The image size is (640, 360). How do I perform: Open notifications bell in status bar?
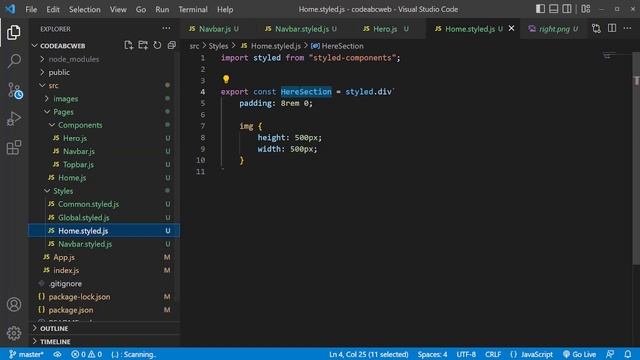click(628, 354)
